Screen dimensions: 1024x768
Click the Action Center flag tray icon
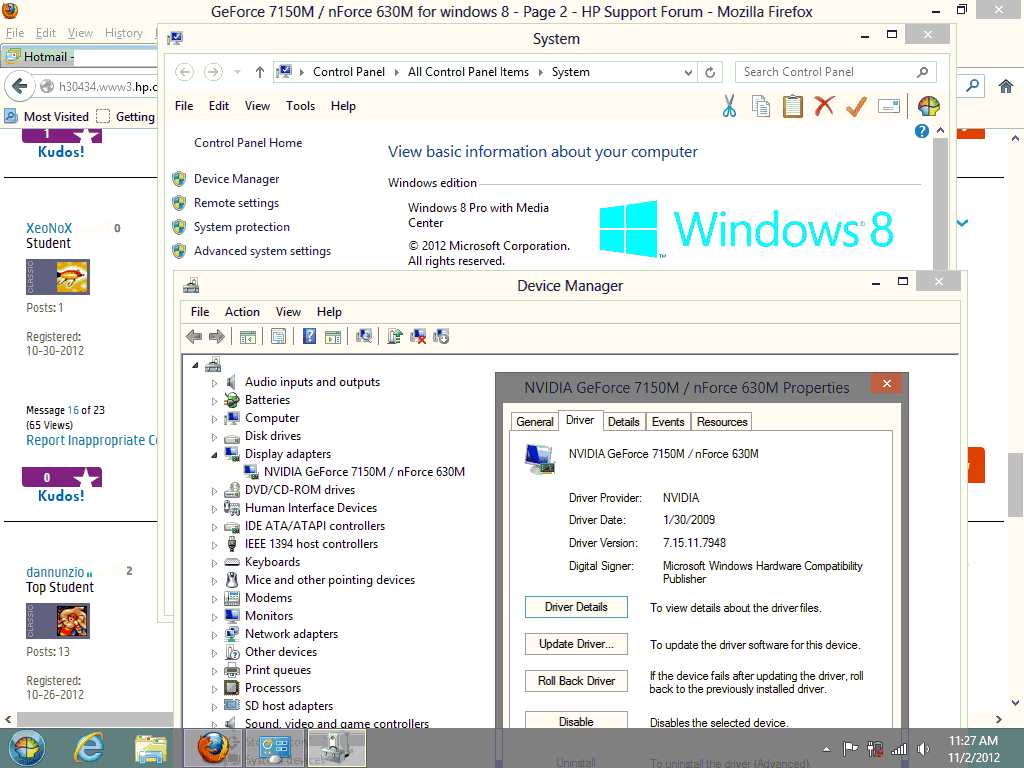(x=850, y=749)
